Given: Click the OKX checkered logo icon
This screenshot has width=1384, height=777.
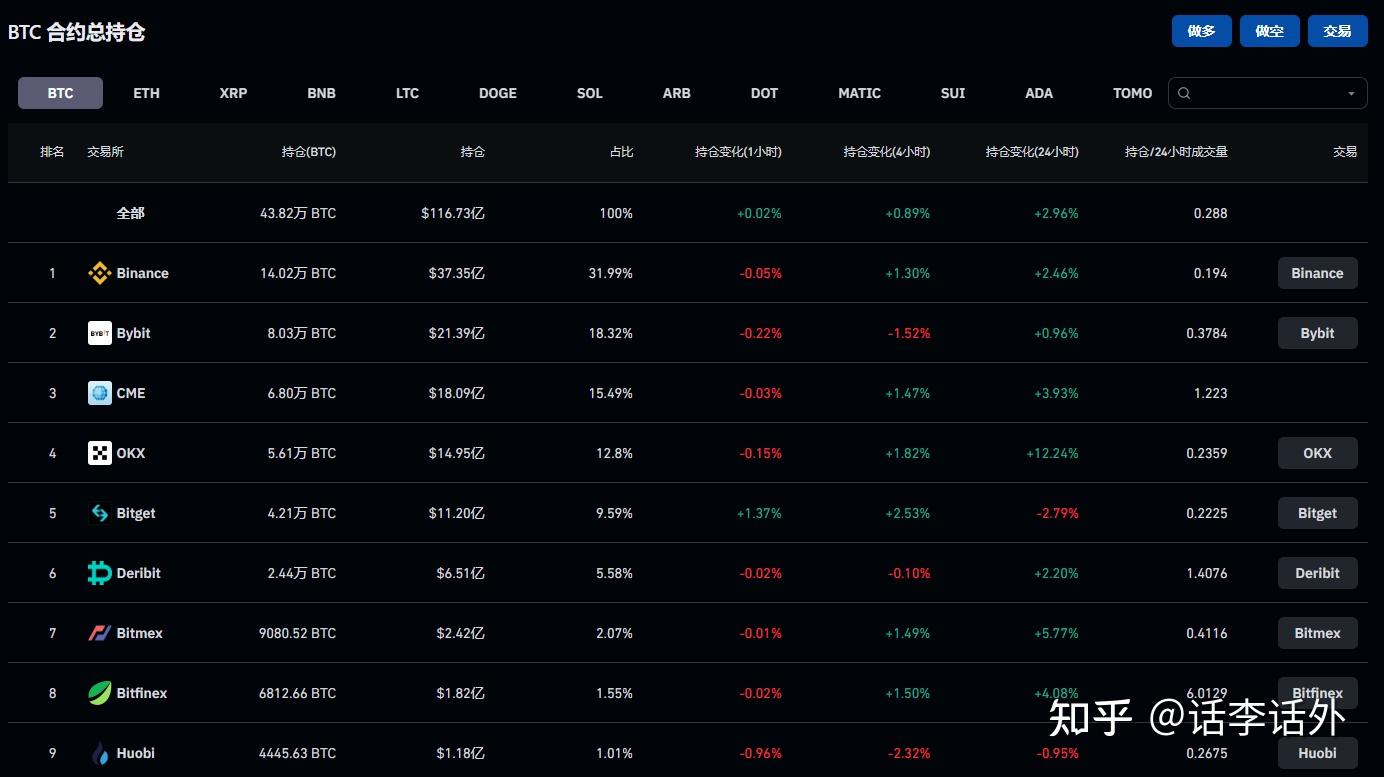Looking at the screenshot, I should 99,453.
